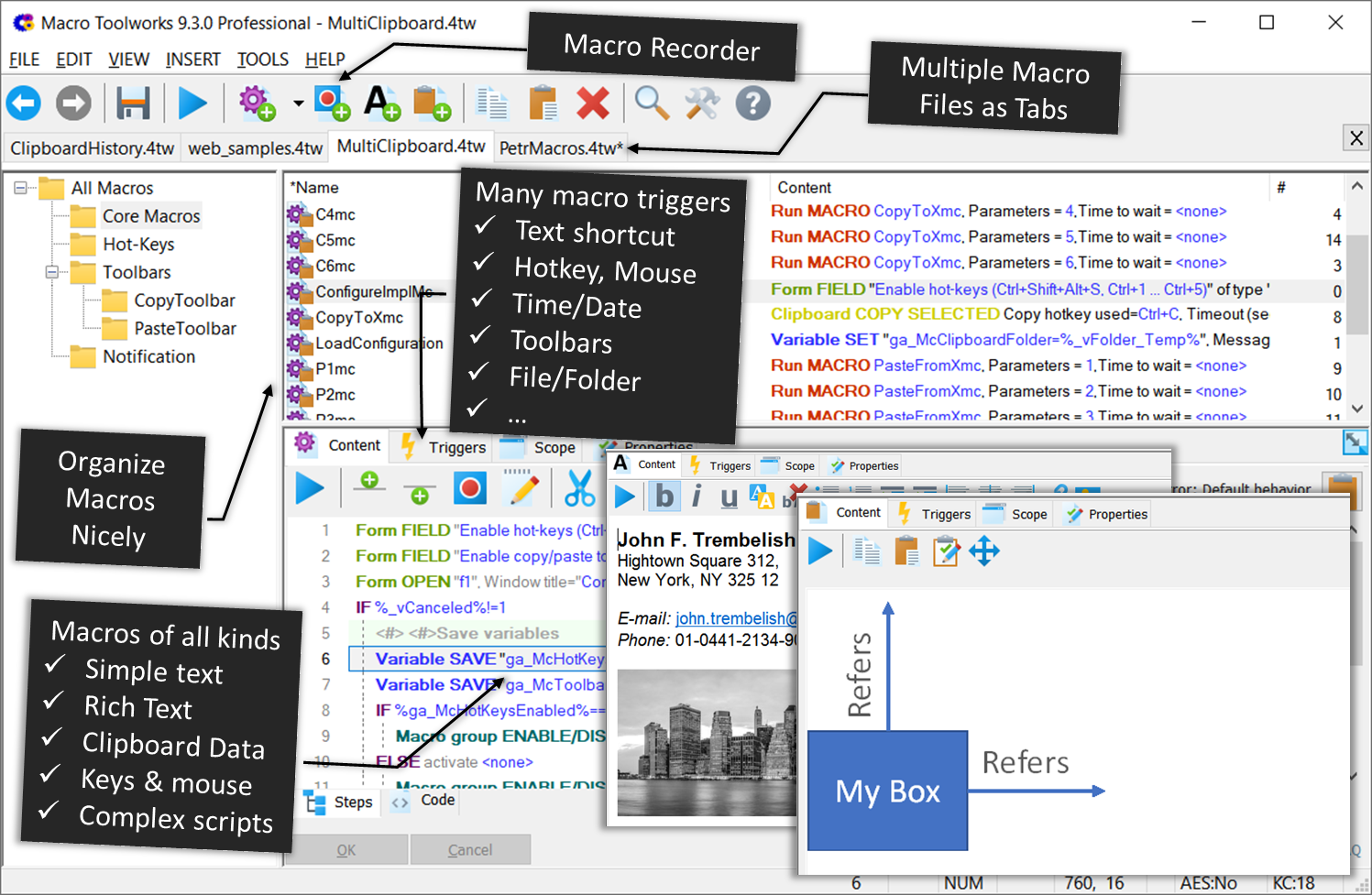This screenshot has height=895, width=1372.
Task: Toggle underline formatting in the rich text editor
Action: 727,496
